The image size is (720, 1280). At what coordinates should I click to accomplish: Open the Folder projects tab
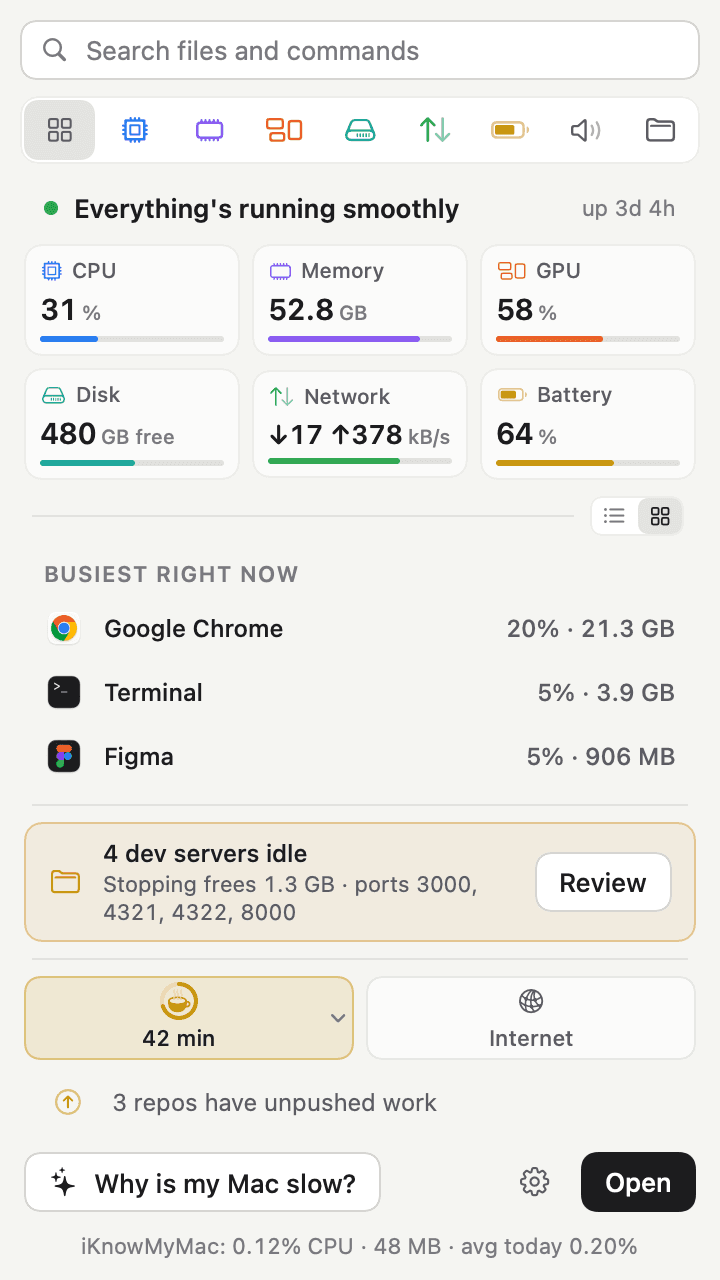(x=660, y=130)
